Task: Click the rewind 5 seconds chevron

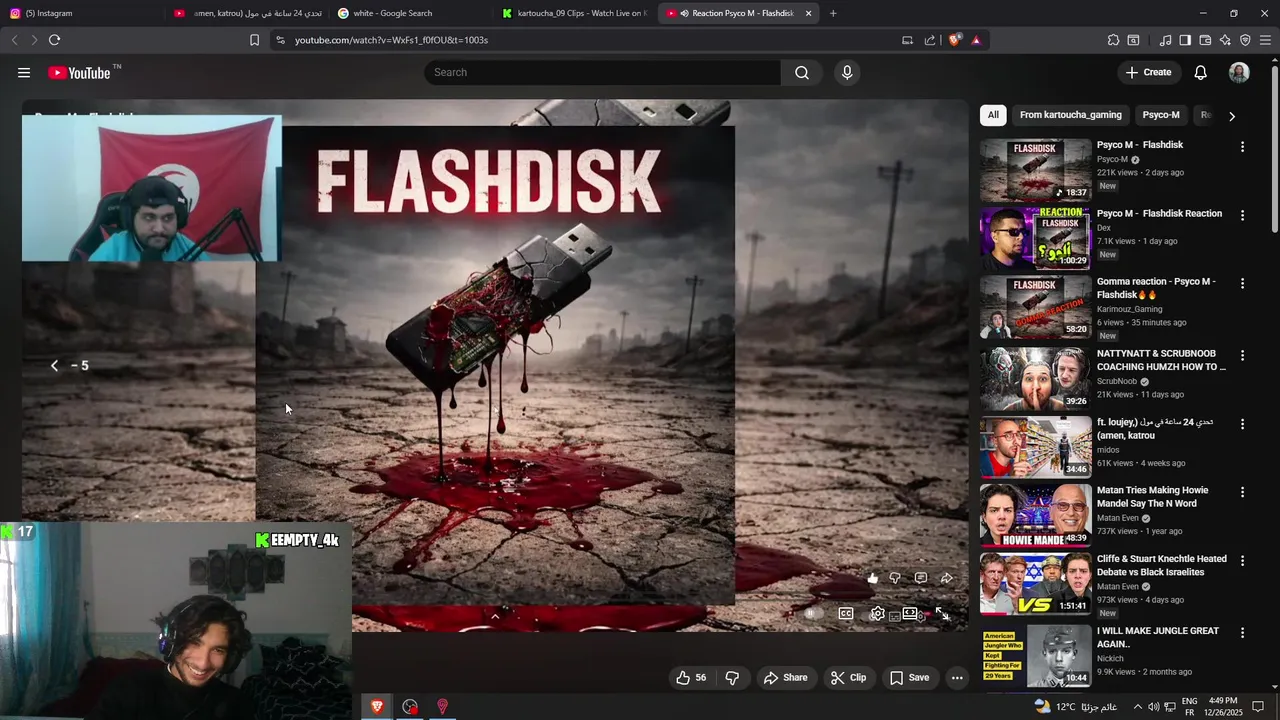Action: 55,366
